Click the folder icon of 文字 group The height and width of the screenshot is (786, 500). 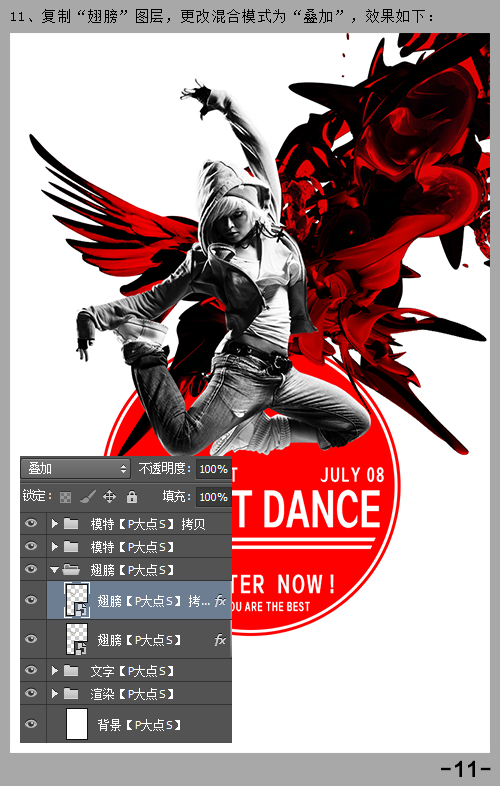tap(71, 670)
